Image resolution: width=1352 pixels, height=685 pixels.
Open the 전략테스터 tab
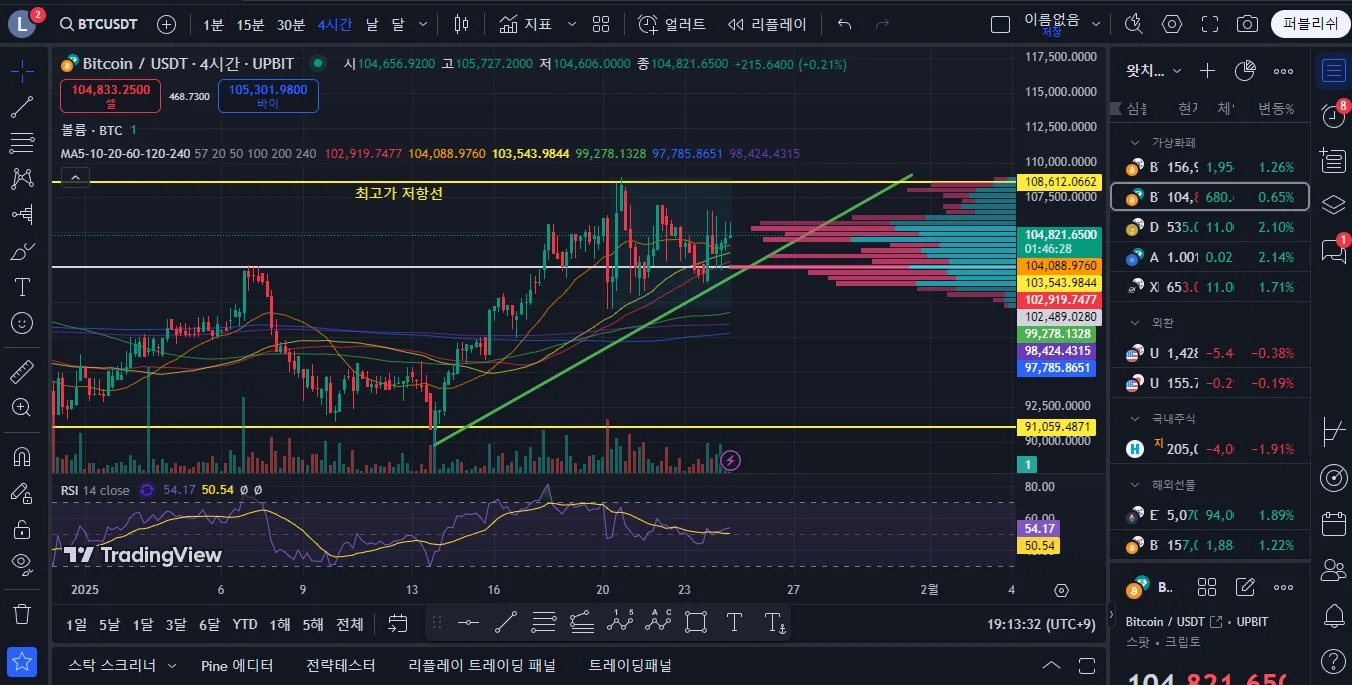tap(341, 665)
